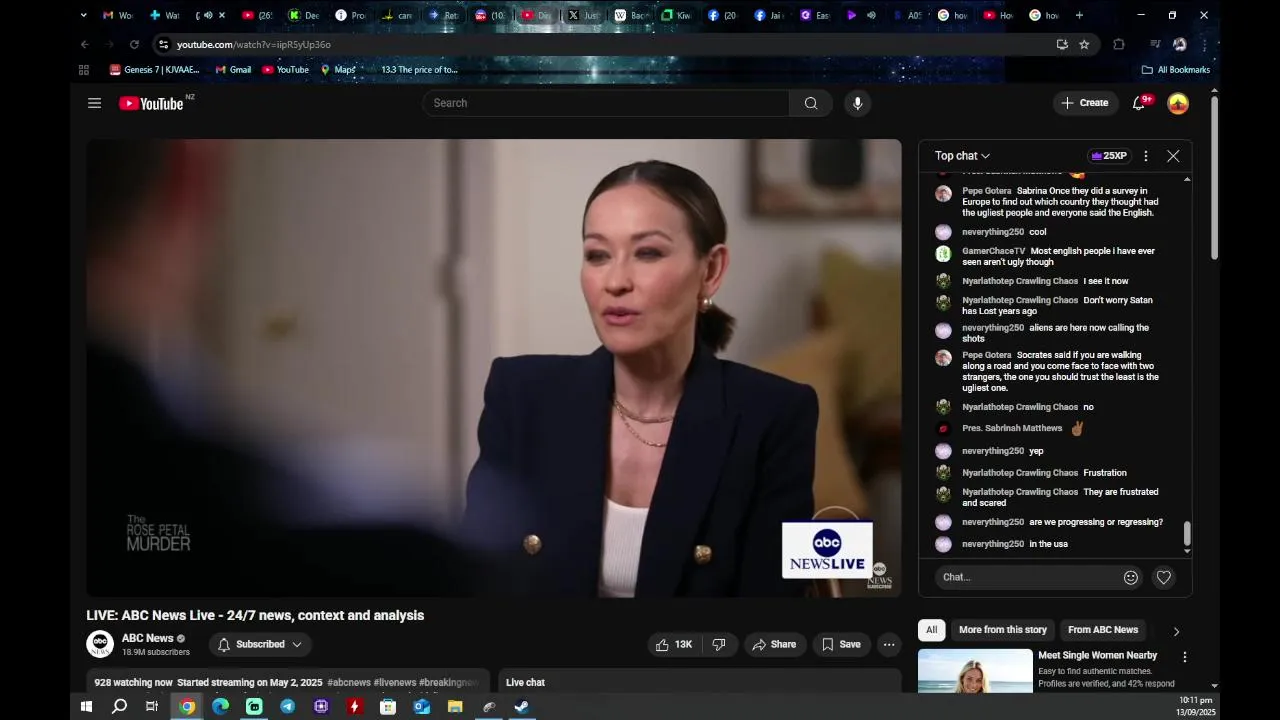The width and height of the screenshot is (1280, 720).
Task: Open the ABC News channel avatar
Action: 100,644
